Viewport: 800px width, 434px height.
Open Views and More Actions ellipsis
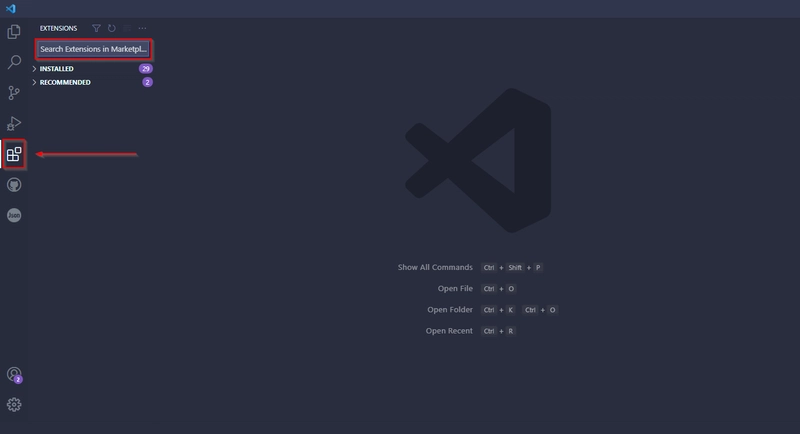[x=142, y=28]
